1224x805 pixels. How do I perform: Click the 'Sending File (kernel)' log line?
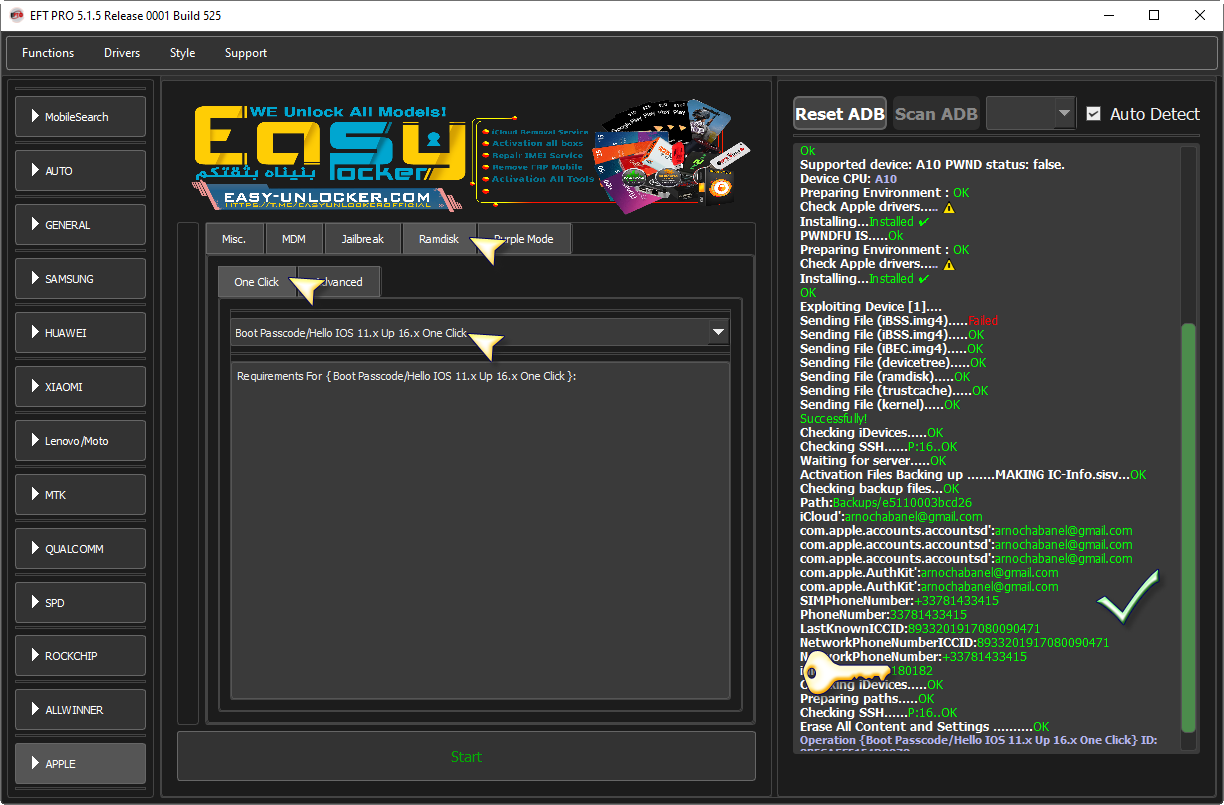[x=880, y=405]
